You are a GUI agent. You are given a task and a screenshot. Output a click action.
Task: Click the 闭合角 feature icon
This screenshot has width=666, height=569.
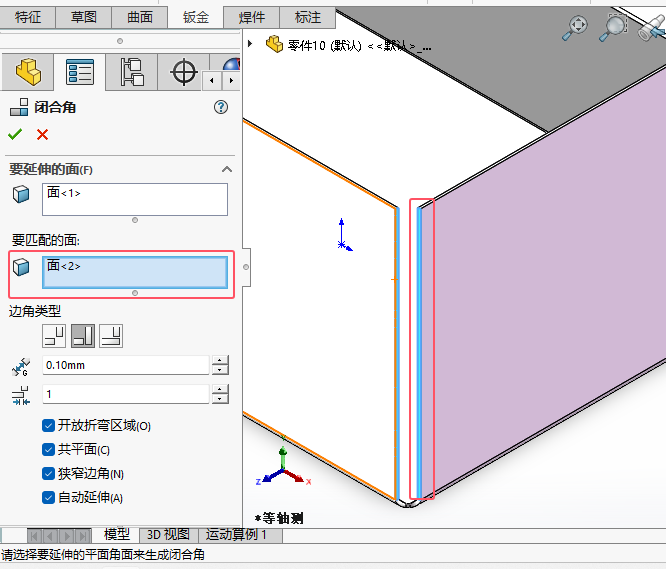tap(19, 107)
